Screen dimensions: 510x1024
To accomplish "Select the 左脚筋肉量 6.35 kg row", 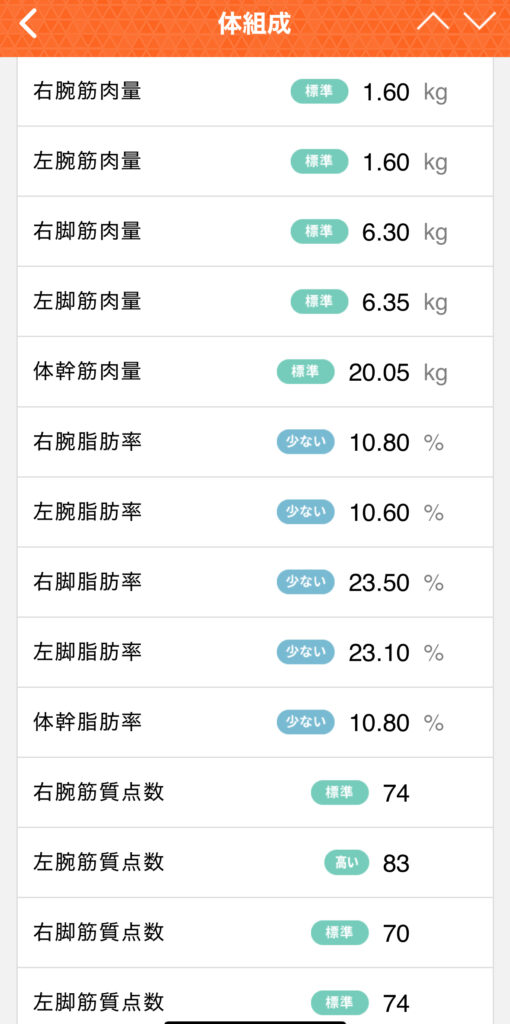I will tap(255, 302).
